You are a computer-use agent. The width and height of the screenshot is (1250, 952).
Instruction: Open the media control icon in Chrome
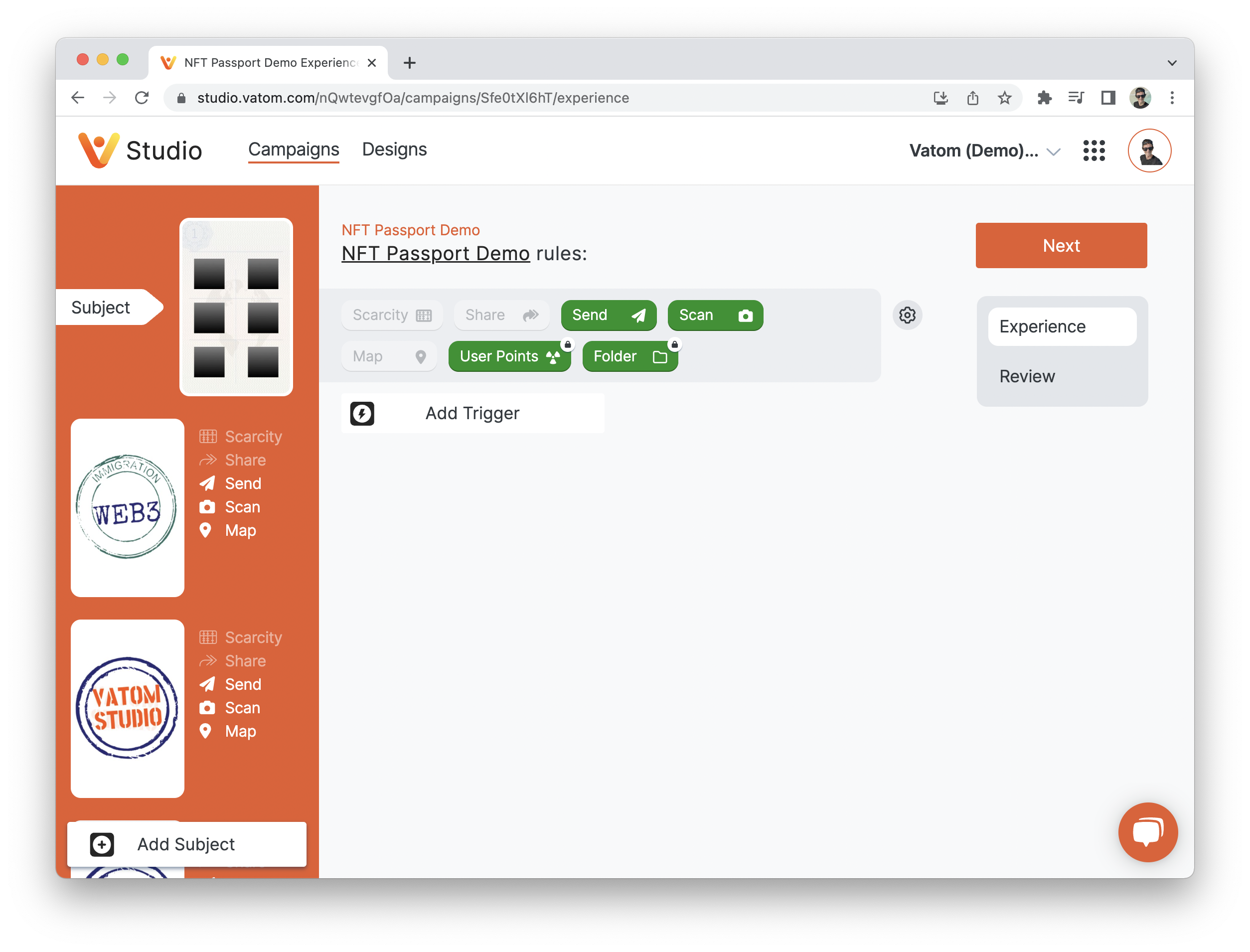click(x=1076, y=98)
